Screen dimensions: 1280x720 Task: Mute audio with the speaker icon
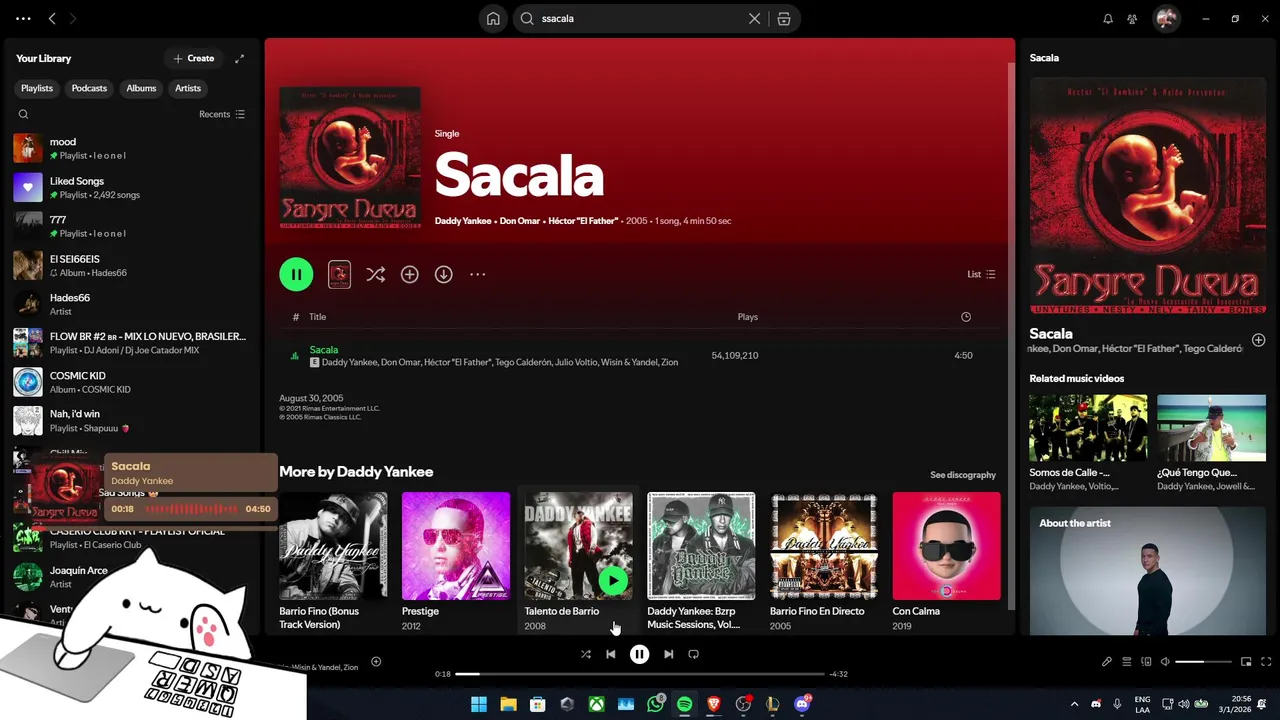click(1165, 662)
